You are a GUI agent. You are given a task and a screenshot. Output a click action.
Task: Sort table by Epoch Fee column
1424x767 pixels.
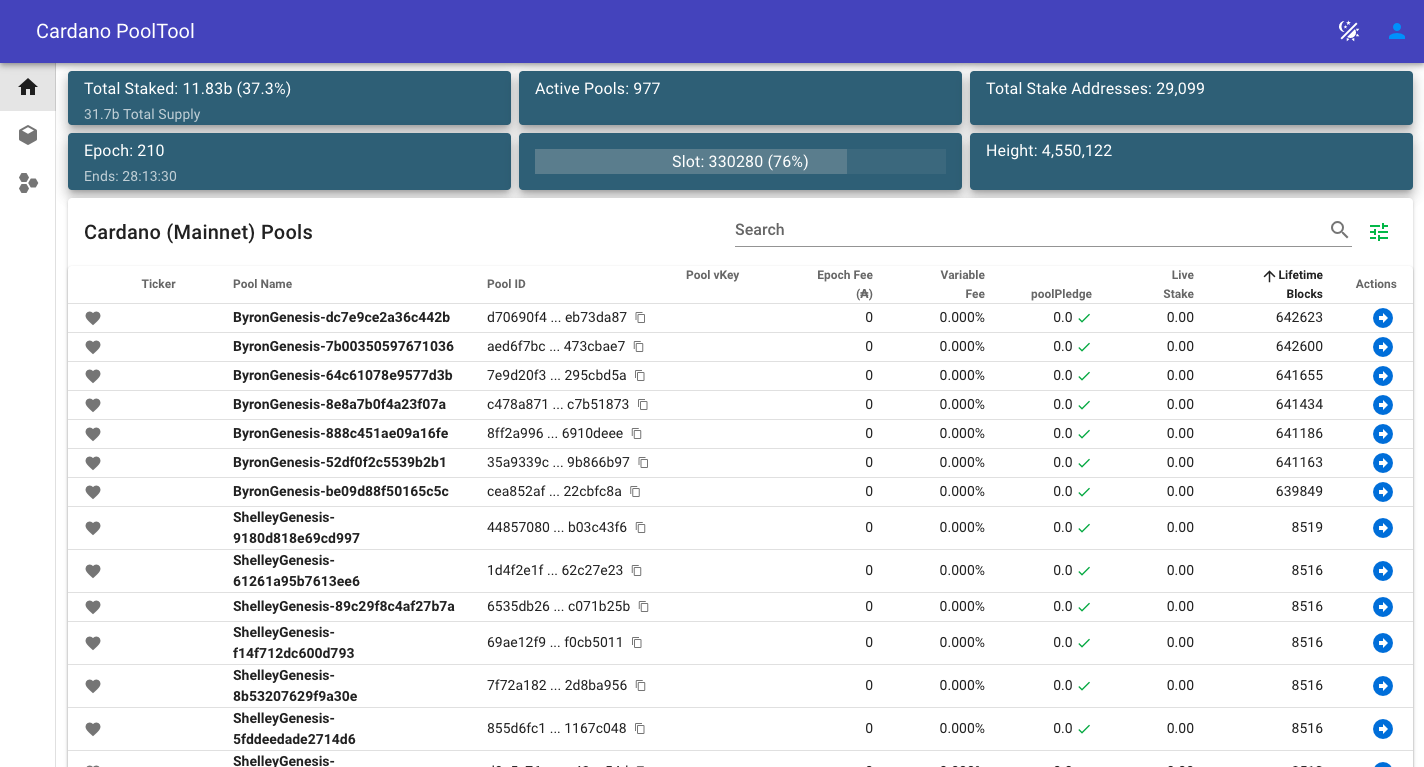[x=845, y=284]
